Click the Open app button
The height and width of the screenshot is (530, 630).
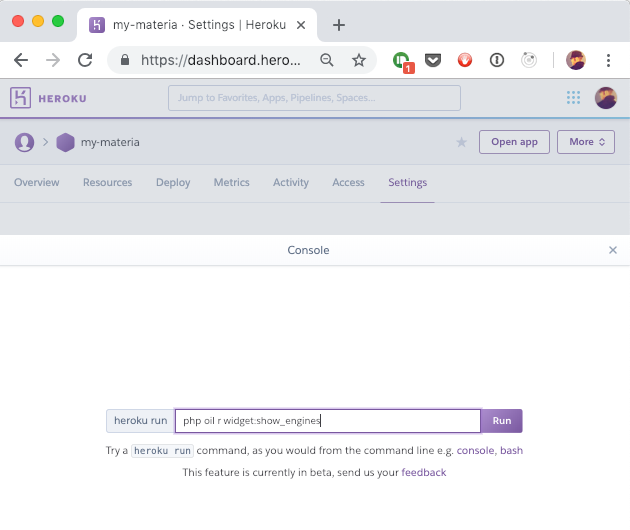[x=514, y=142]
